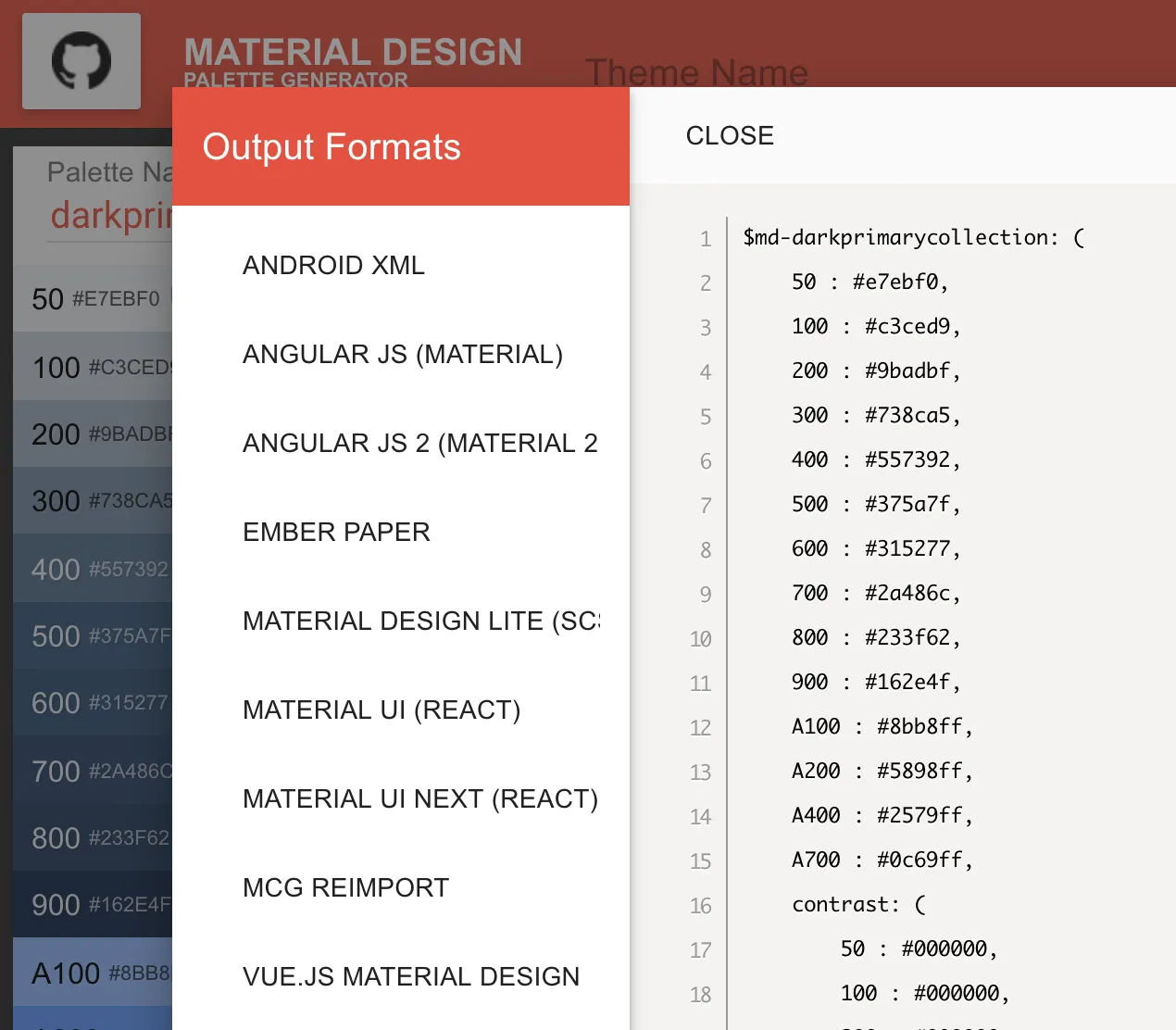Click code line '50 : #e7ebf0,' on line 2
This screenshot has width=1176, height=1030.
869,282
